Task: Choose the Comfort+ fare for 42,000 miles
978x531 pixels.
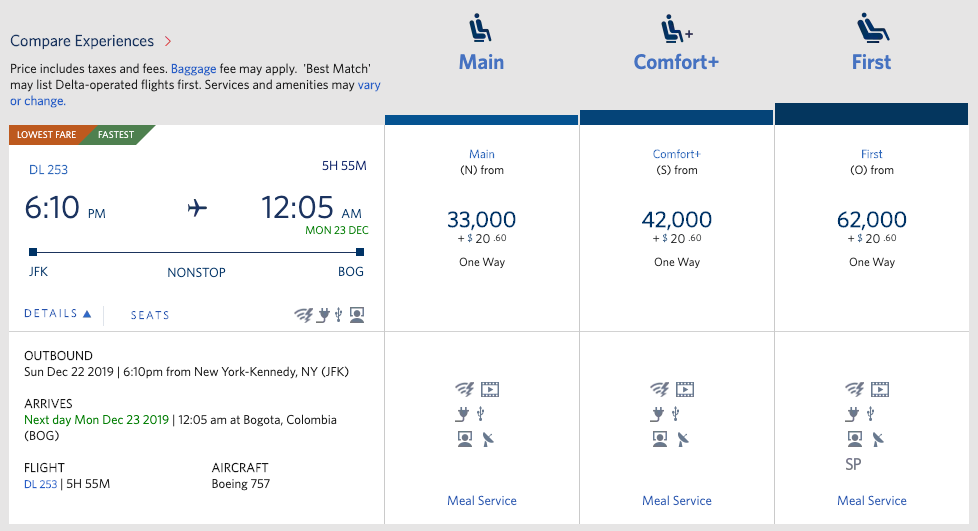Action: tap(676, 220)
